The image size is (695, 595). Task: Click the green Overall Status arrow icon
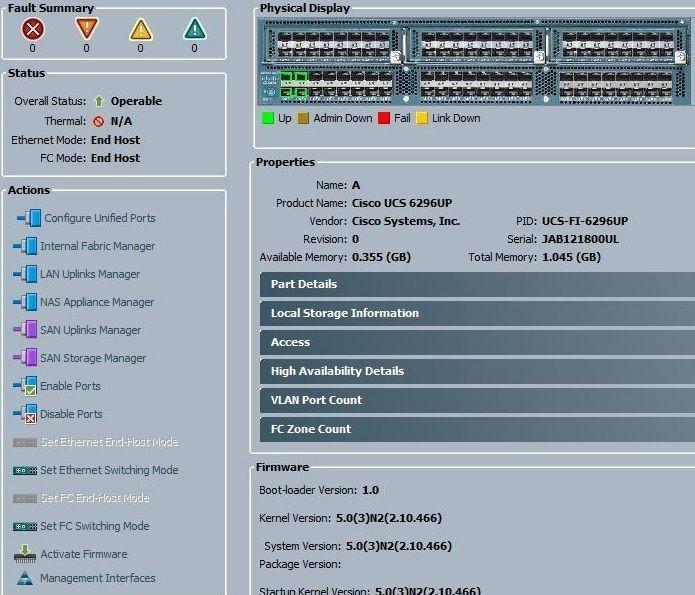(x=99, y=101)
